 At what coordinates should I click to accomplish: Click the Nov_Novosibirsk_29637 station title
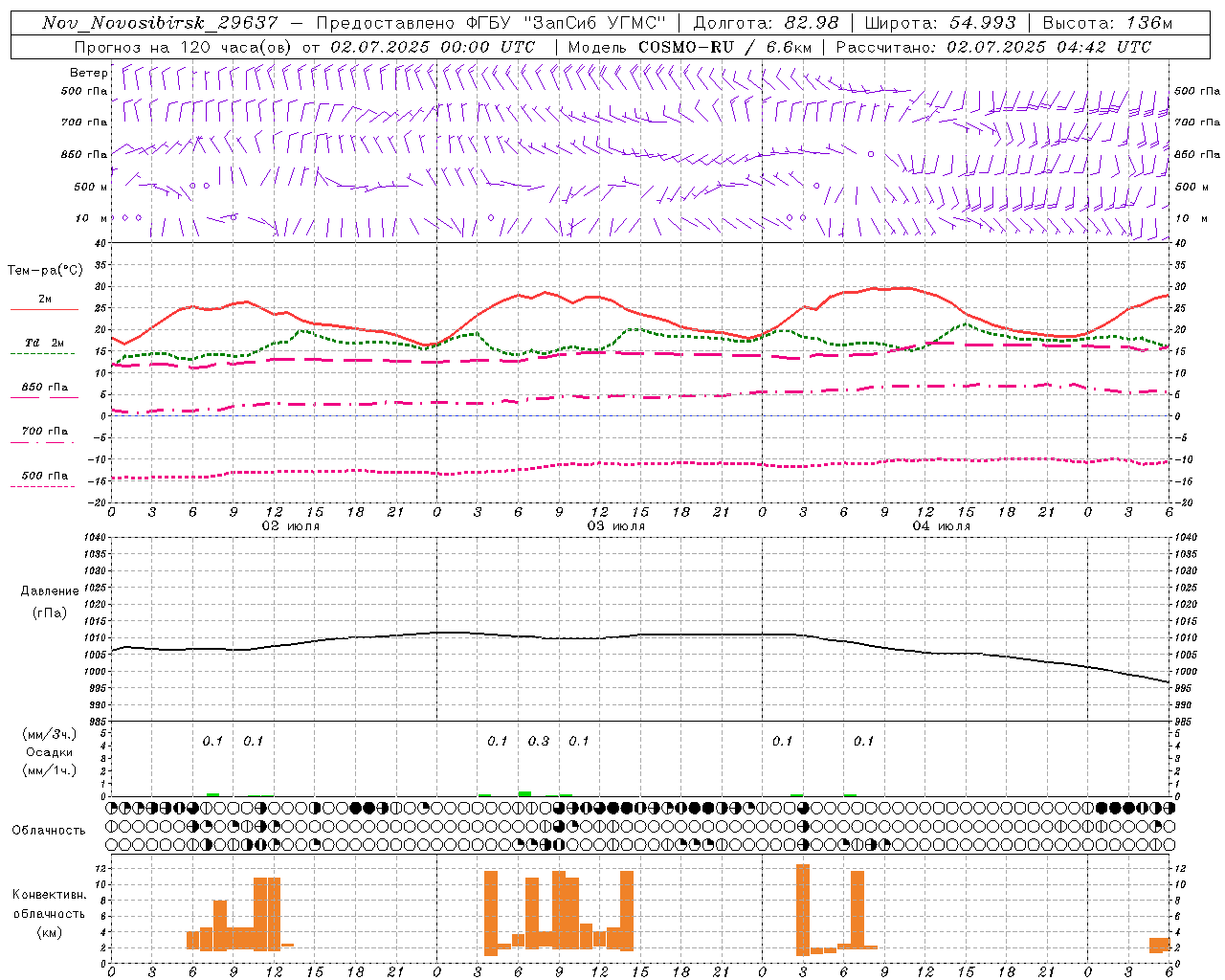(160, 23)
